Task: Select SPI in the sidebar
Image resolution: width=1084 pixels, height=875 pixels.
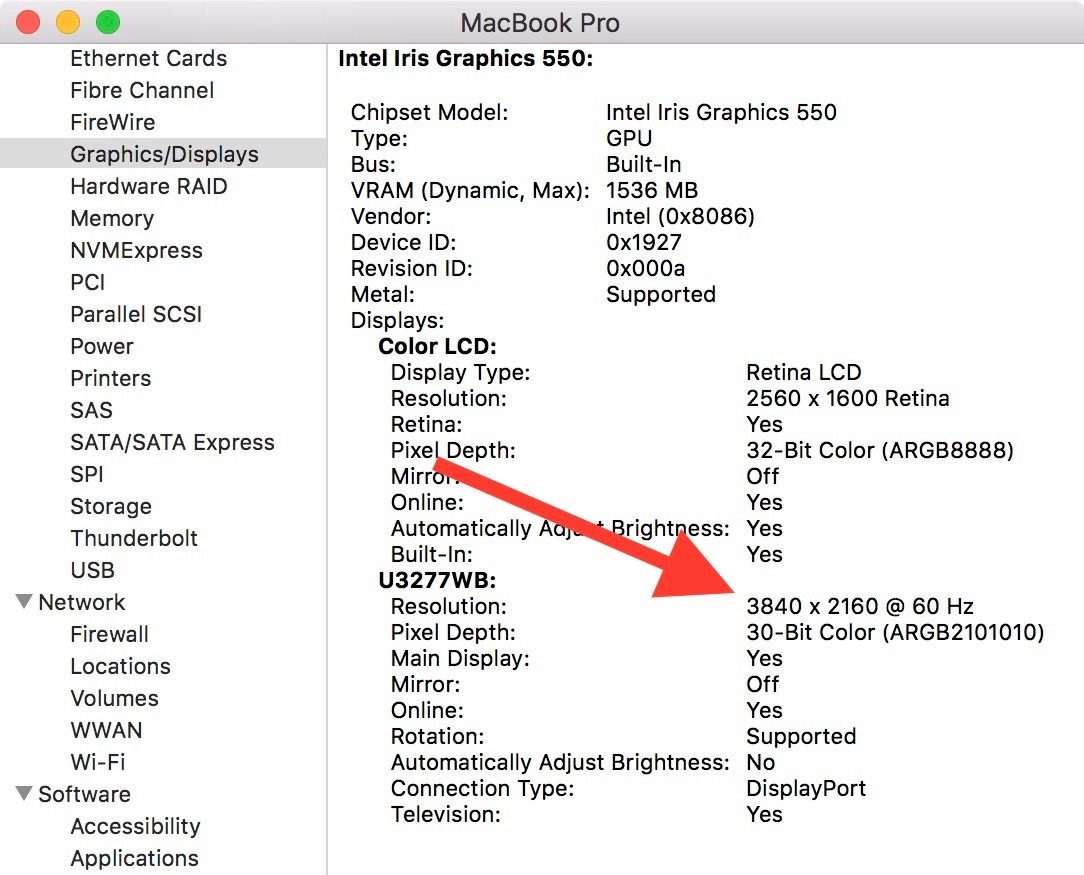Action: (x=87, y=474)
